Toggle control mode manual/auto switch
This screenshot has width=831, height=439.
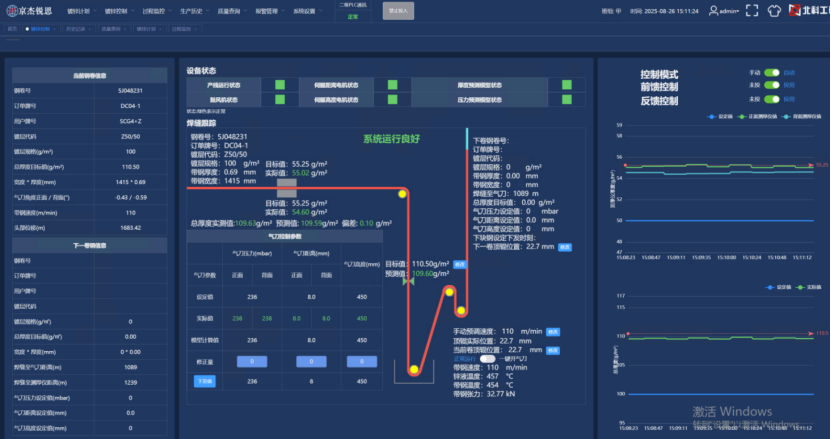tap(772, 73)
